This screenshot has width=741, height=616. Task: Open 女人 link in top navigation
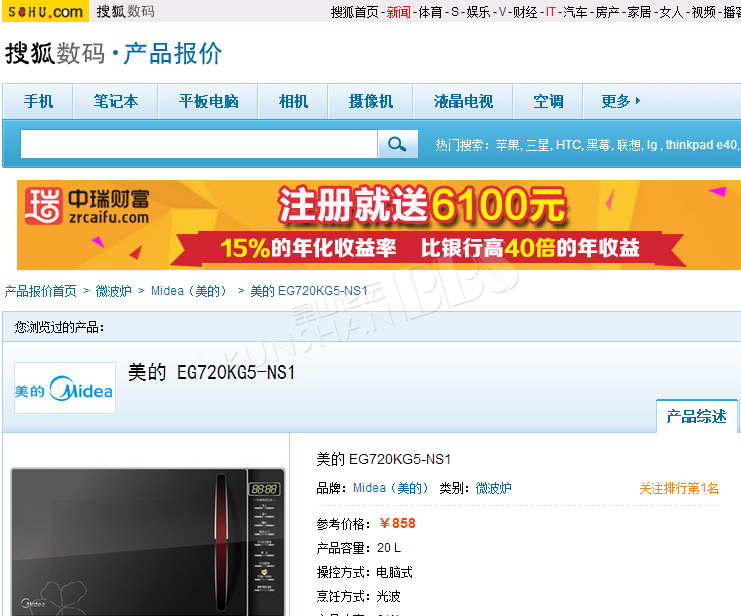click(x=672, y=12)
